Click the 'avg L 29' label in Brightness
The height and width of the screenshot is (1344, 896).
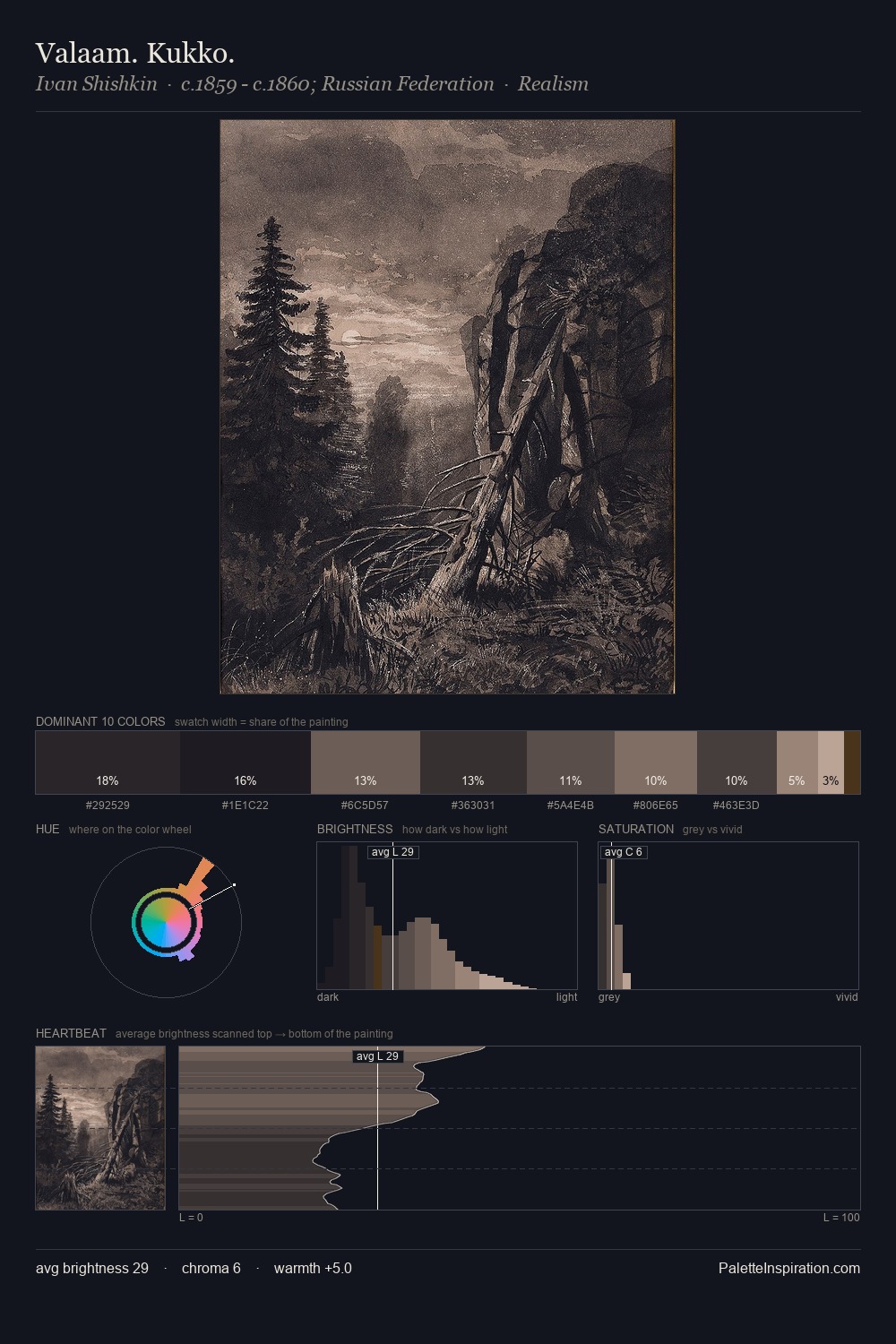(x=392, y=852)
